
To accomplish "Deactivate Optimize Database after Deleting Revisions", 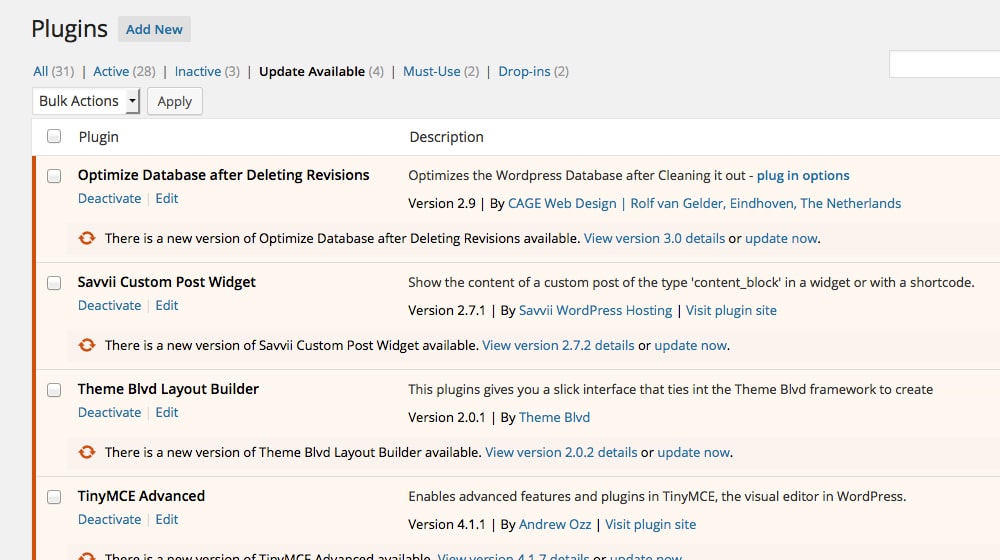I will [110, 198].
